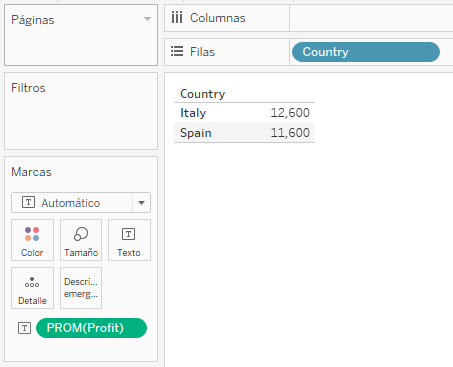
Task: Click the Filtros shelf title
Action: click(x=28, y=88)
